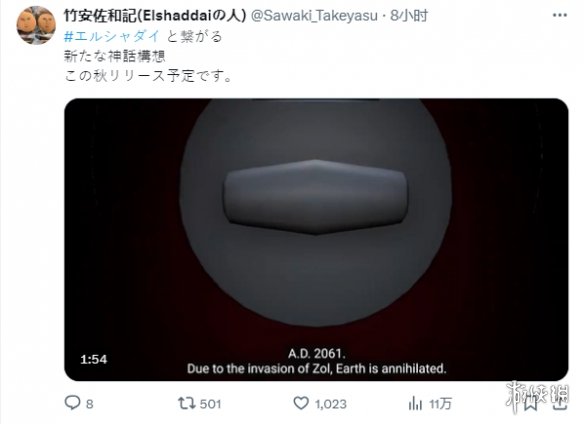
Task: View tweet analytics bar chart icon
Action: (415, 404)
